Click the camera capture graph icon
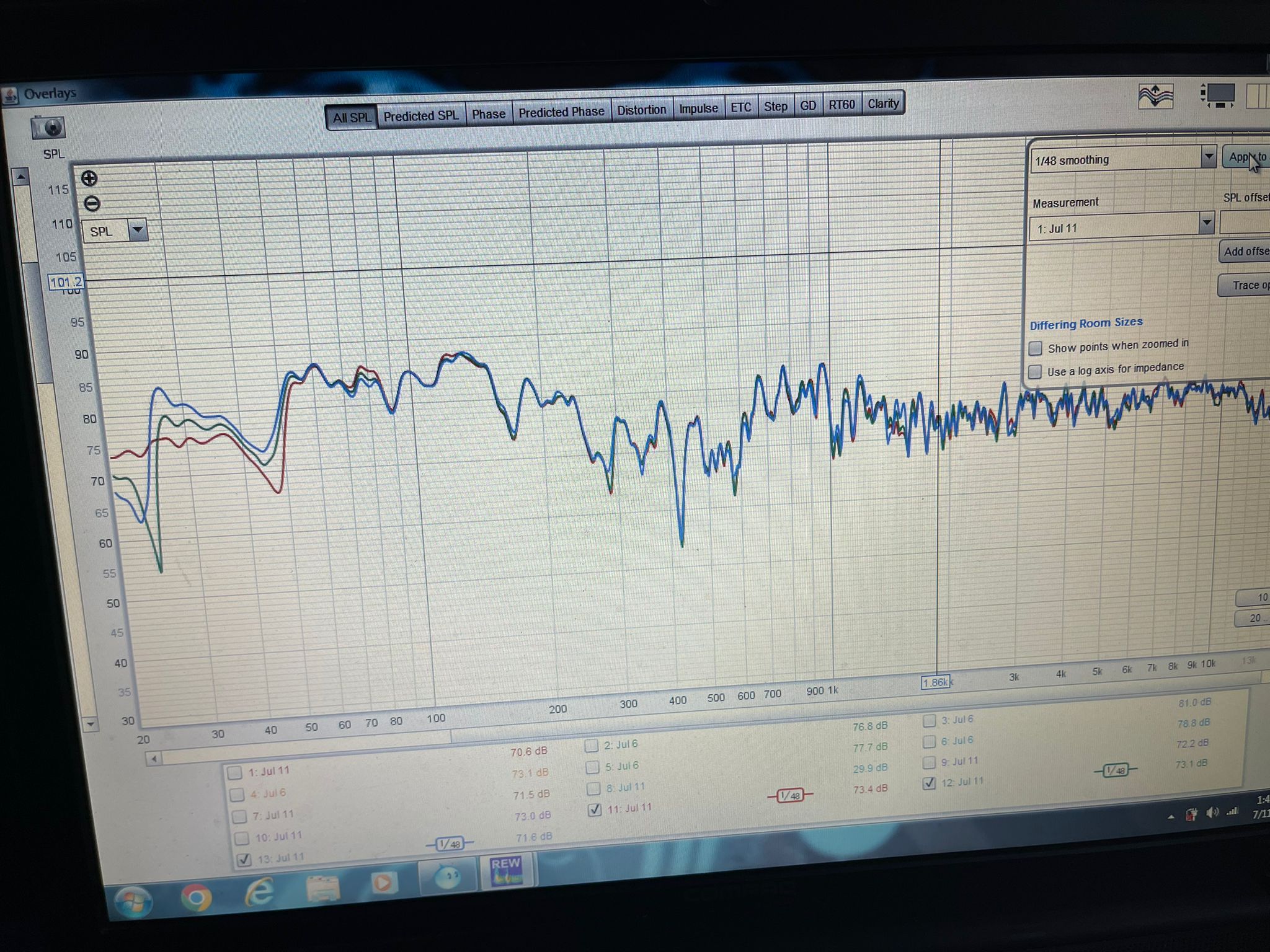1270x952 pixels. tap(48, 127)
